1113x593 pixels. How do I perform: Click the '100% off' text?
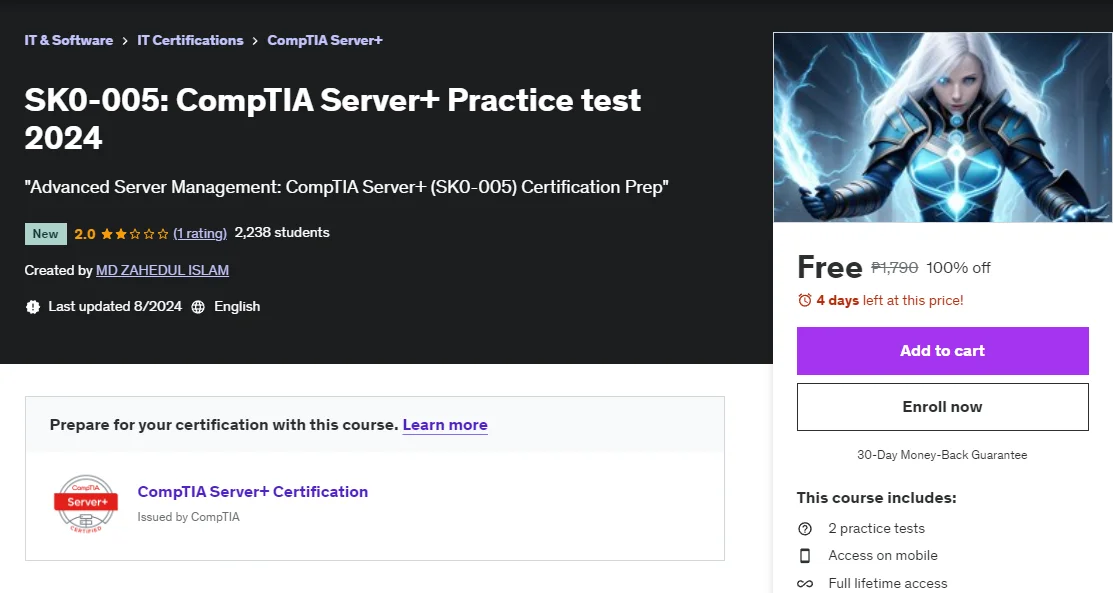pos(958,268)
